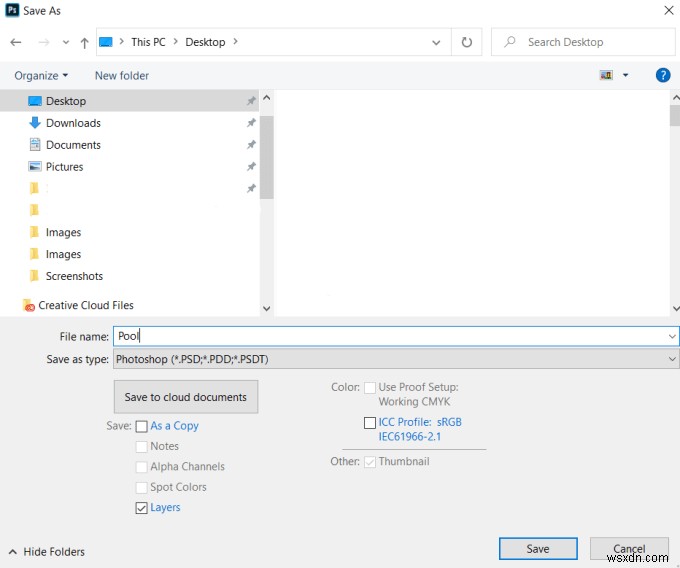This screenshot has width=680, height=568.
Task: Select Documents in the navigation pane
Action: pyautogui.click(x=130, y=145)
